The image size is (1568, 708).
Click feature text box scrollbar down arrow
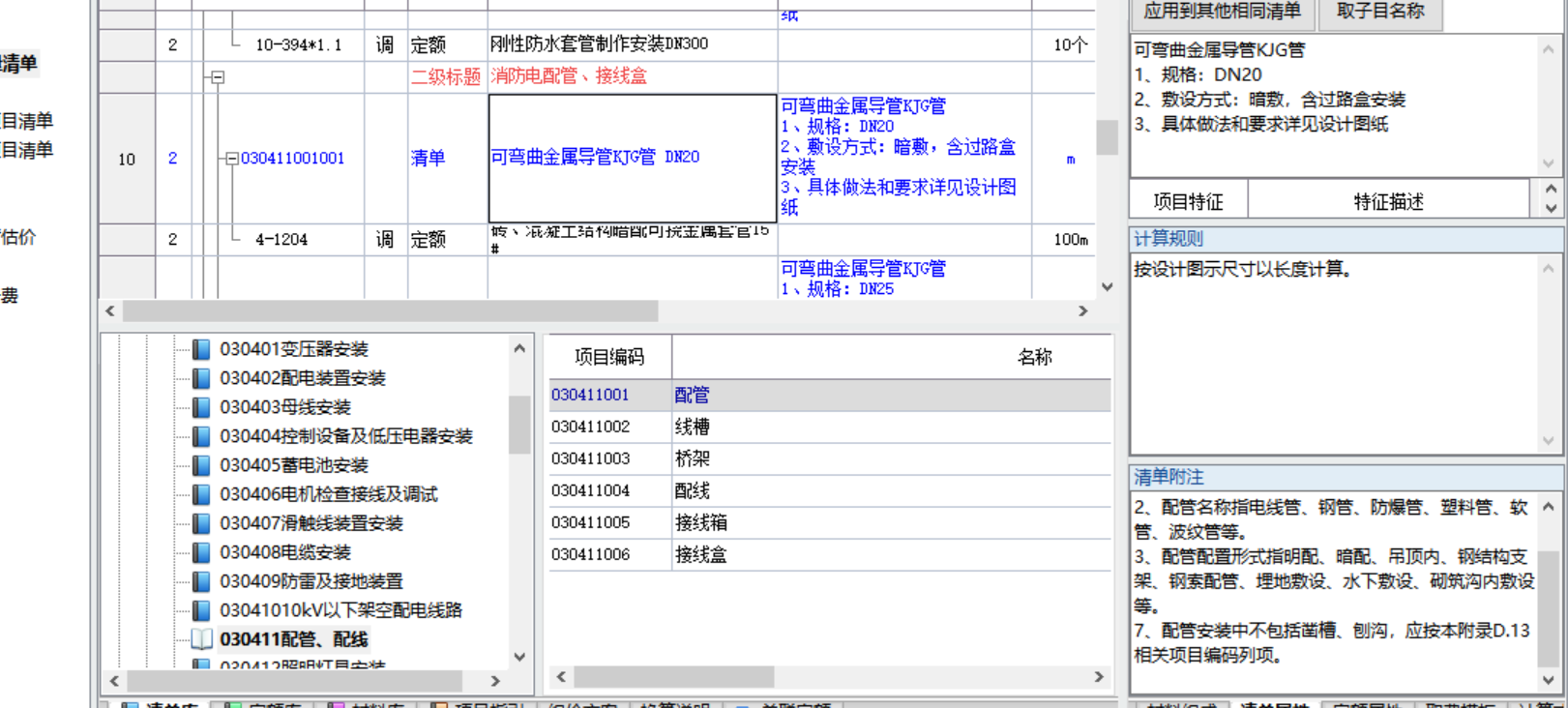[1549, 163]
